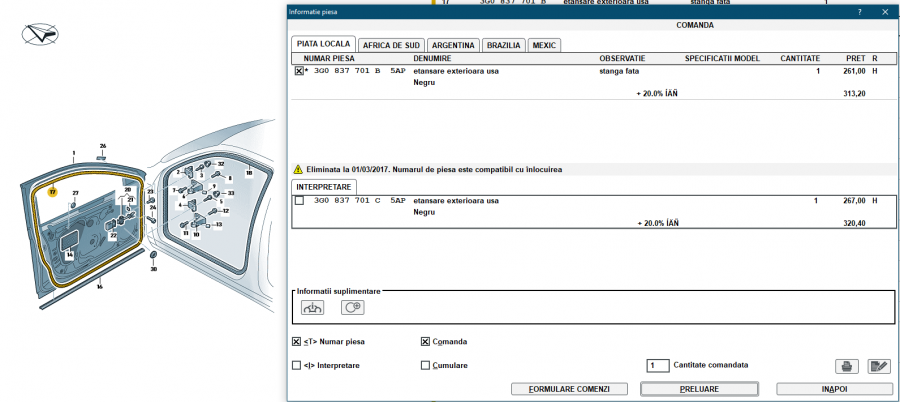900x402 pixels.
Task: Click the yellow warning triangle icon
Action: click(297, 170)
